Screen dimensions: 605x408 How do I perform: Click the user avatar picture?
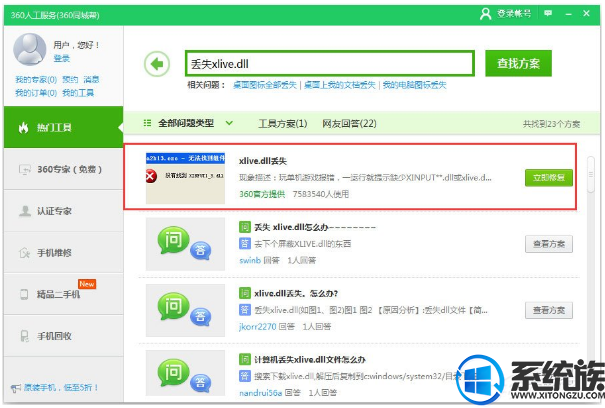(30, 49)
